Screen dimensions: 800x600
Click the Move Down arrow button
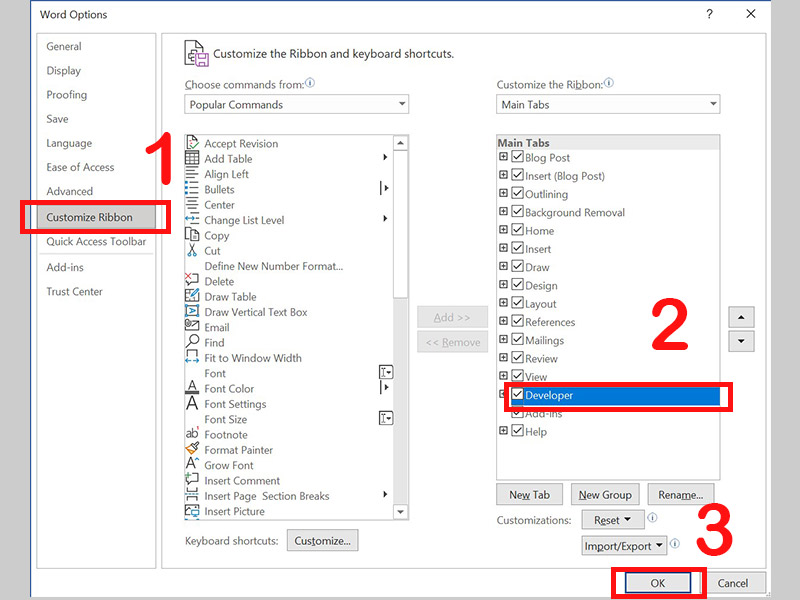[741, 341]
